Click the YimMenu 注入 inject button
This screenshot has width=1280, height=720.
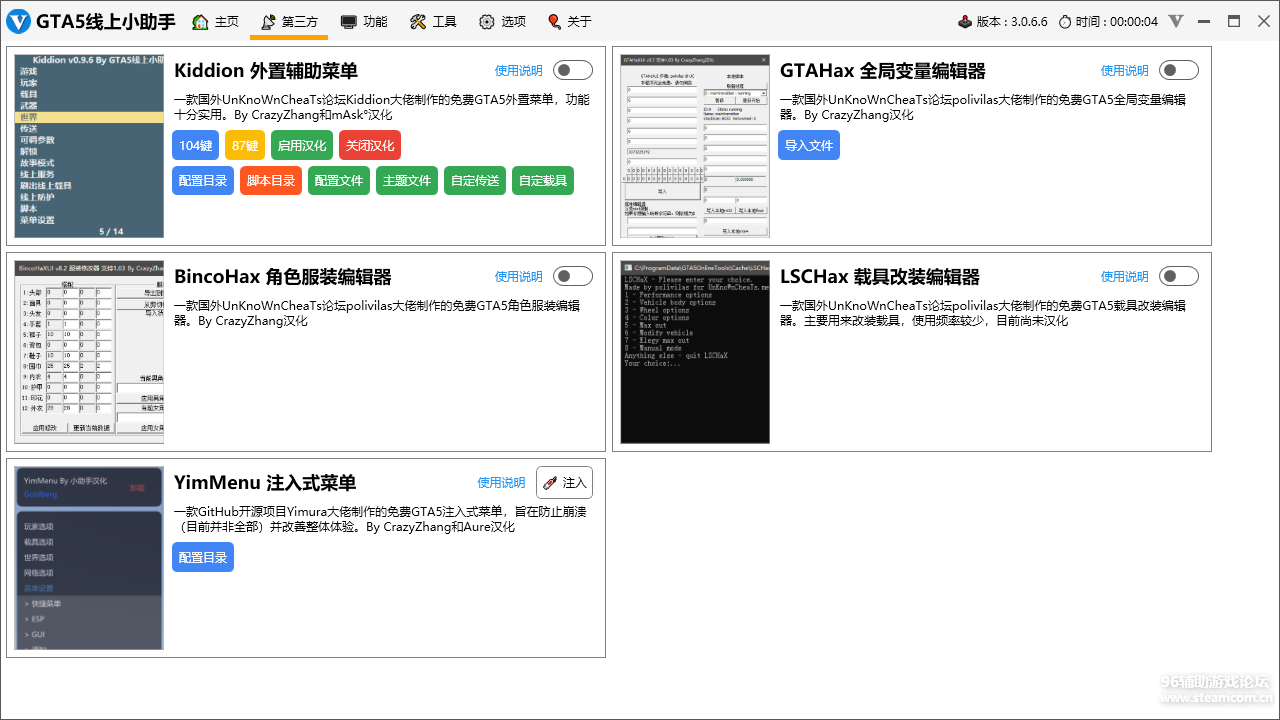[x=564, y=482]
